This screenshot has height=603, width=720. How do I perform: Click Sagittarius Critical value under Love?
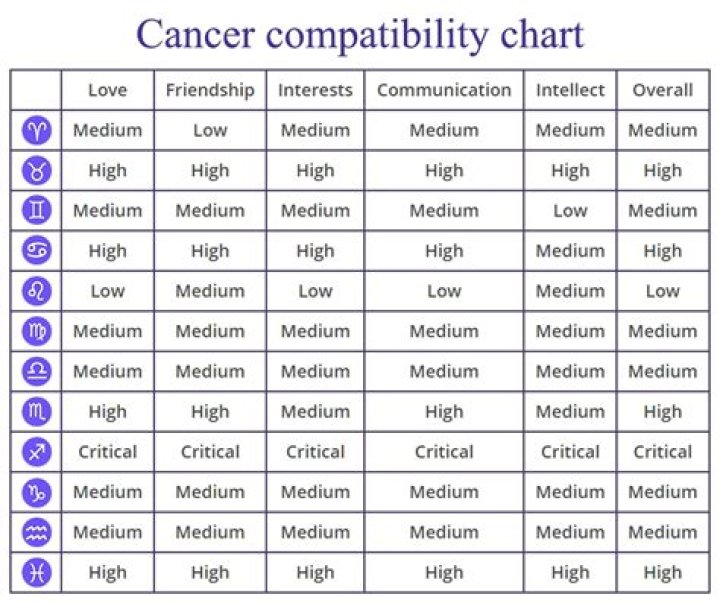(x=107, y=452)
